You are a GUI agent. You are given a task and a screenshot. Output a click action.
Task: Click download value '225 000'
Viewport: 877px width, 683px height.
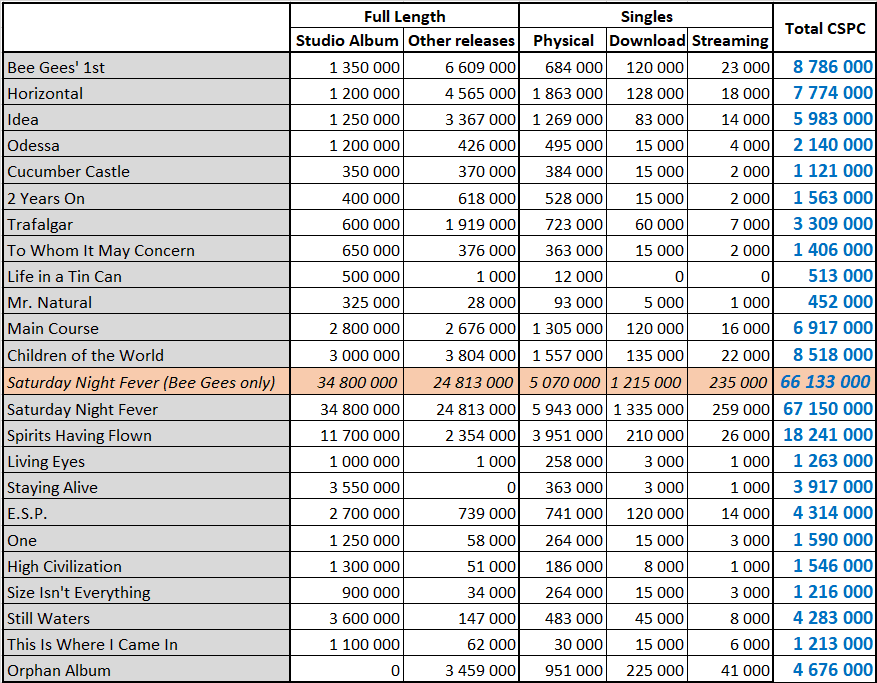click(654, 670)
